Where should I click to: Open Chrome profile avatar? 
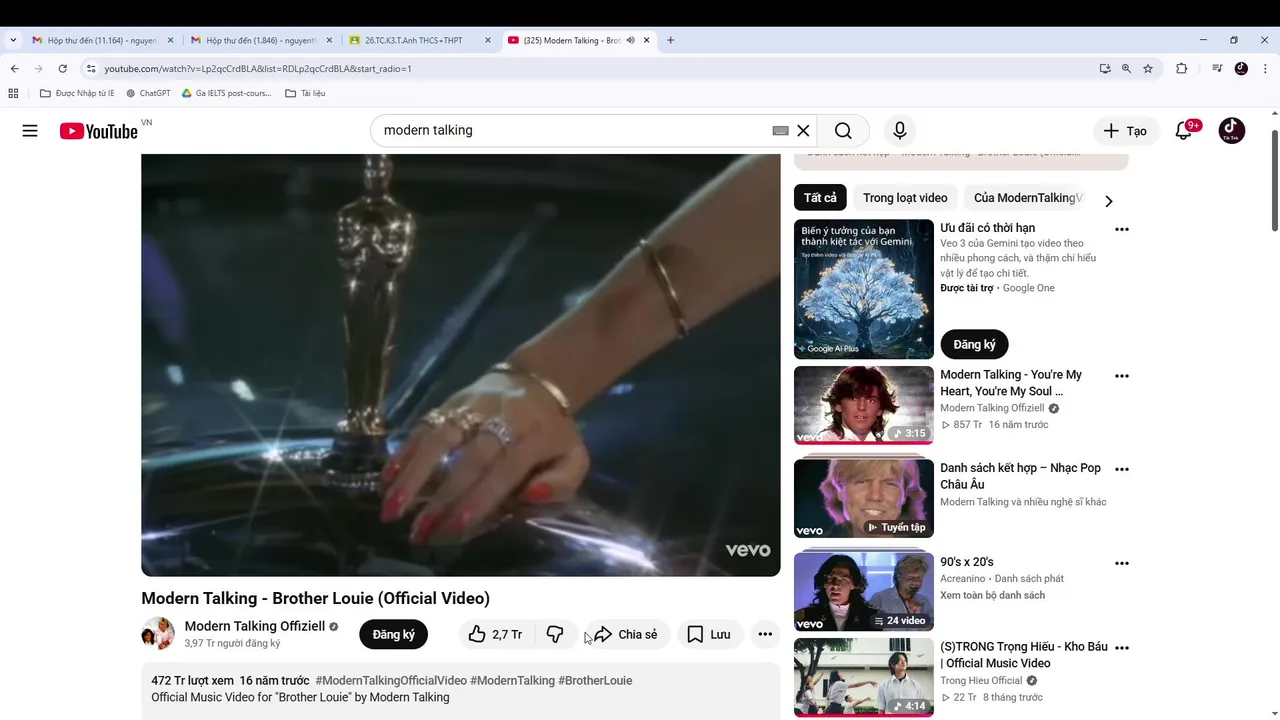pyautogui.click(x=1241, y=69)
